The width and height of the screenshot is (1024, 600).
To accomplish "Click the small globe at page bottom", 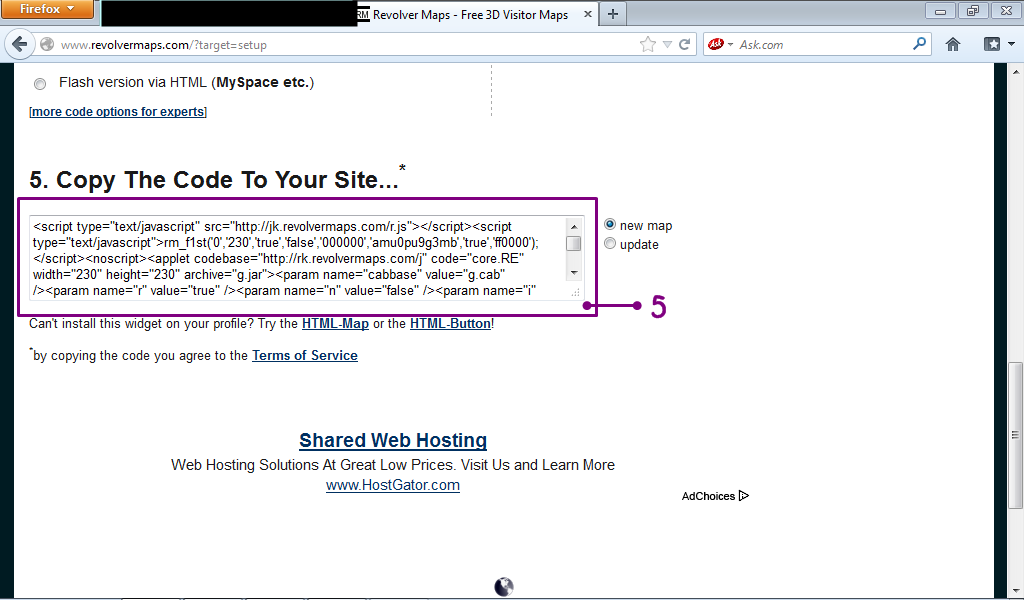I will pos(504,586).
